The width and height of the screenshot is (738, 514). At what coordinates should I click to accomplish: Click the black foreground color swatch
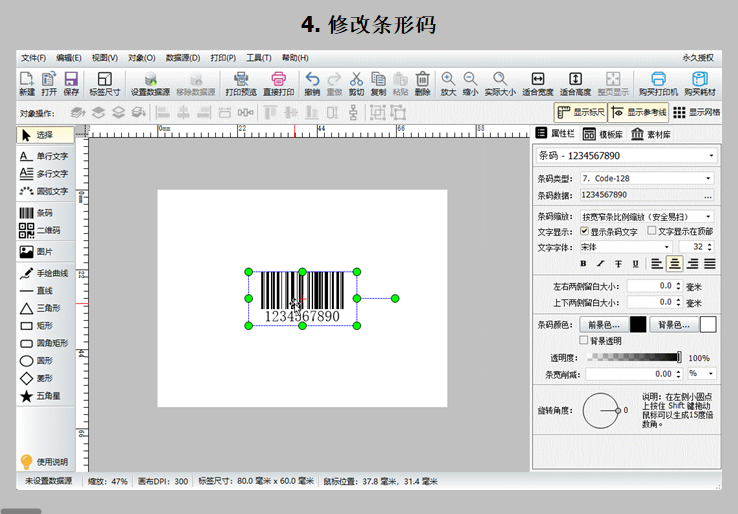pyautogui.click(x=638, y=325)
